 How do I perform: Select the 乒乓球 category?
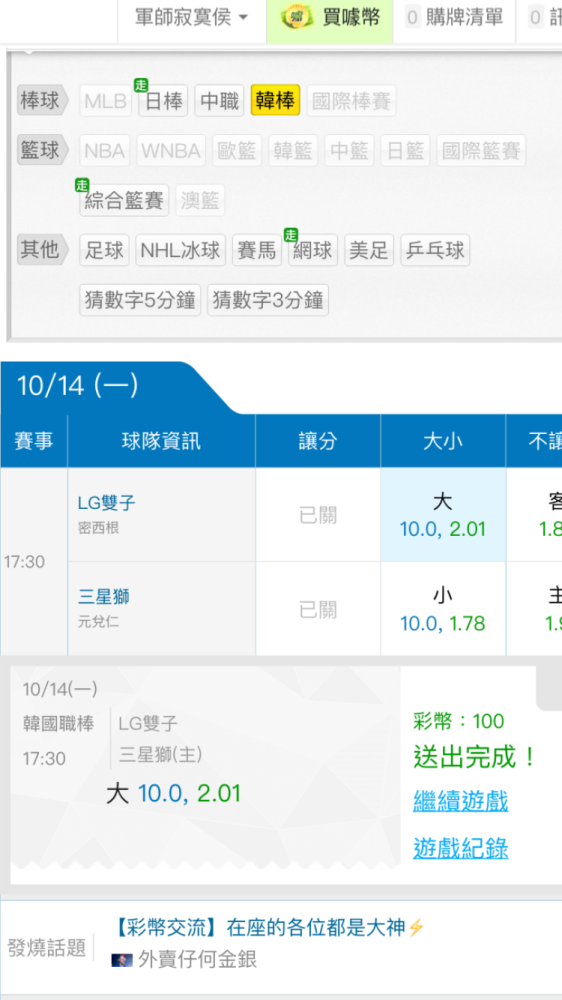[436, 250]
